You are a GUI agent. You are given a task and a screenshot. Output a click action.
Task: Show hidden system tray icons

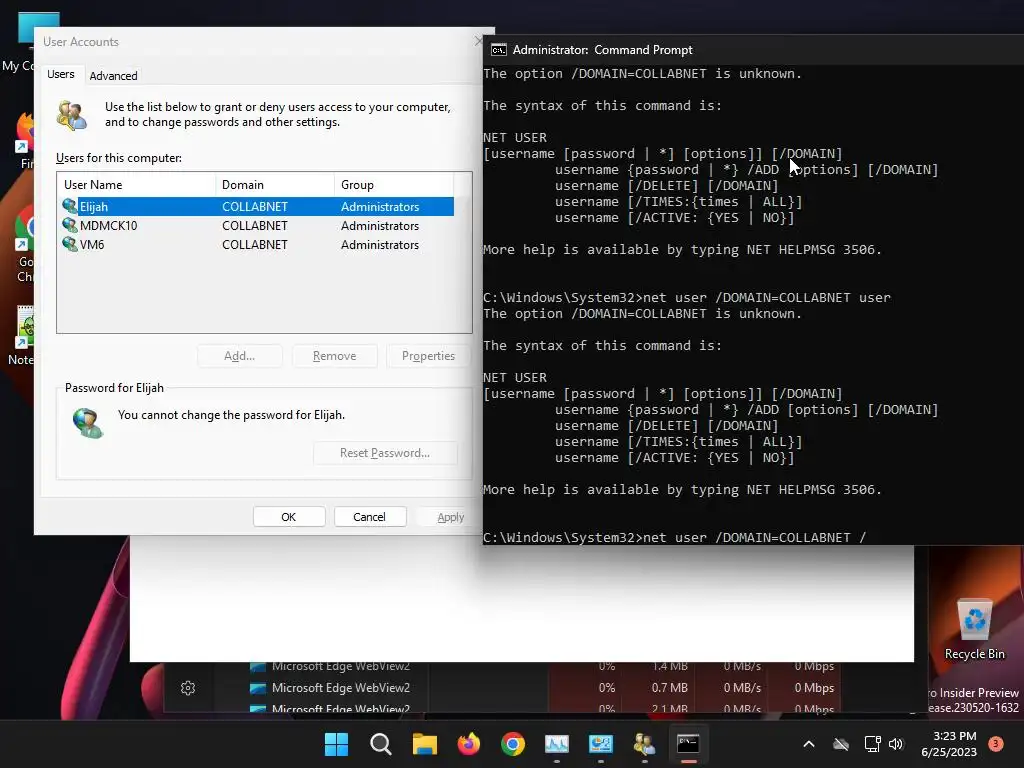(x=808, y=744)
